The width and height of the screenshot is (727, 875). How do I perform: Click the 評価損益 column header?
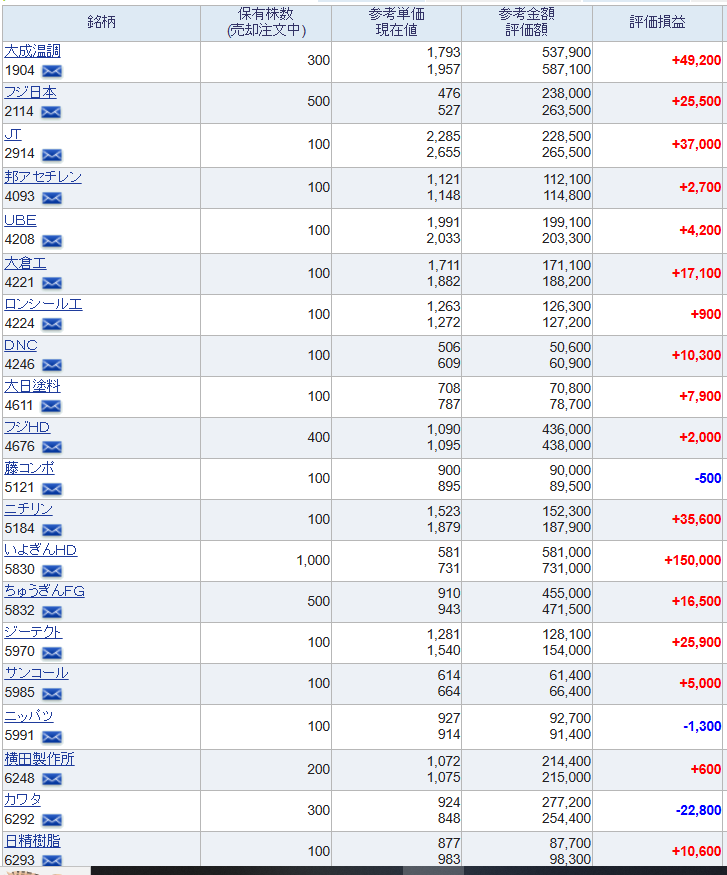657,22
